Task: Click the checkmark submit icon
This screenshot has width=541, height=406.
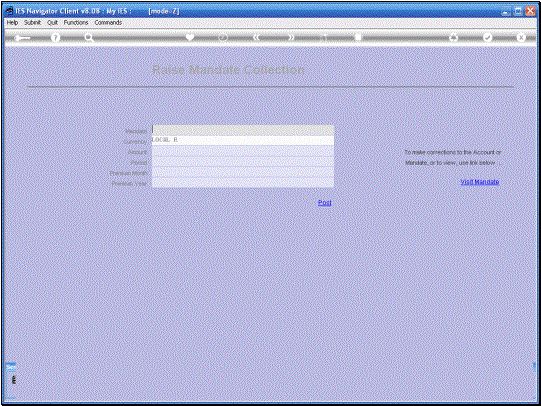Action: (487, 37)
